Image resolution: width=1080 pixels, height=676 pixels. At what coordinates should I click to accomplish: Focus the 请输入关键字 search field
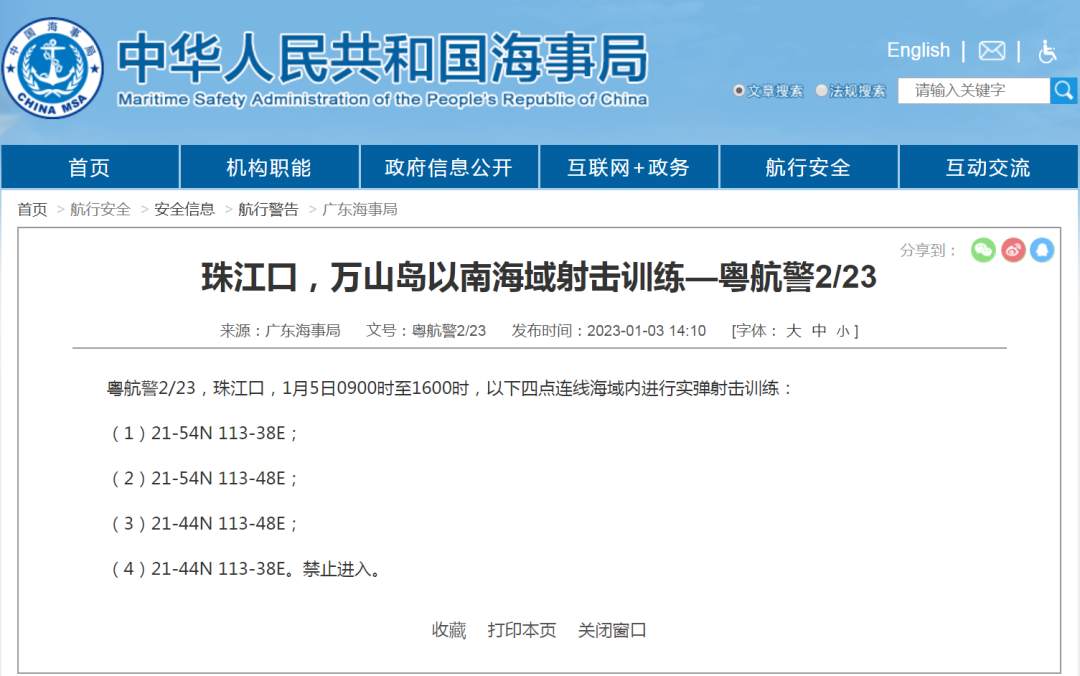[973, 90]
